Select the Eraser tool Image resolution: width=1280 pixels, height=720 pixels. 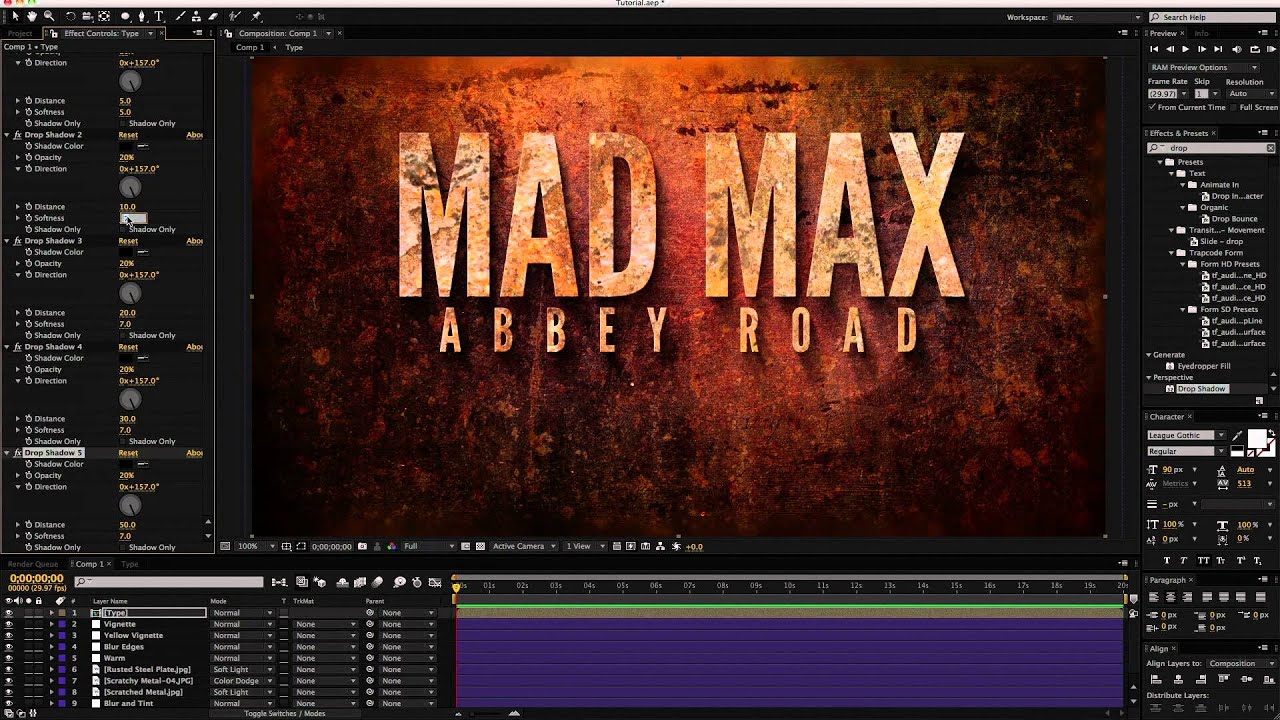pos(213,16)
